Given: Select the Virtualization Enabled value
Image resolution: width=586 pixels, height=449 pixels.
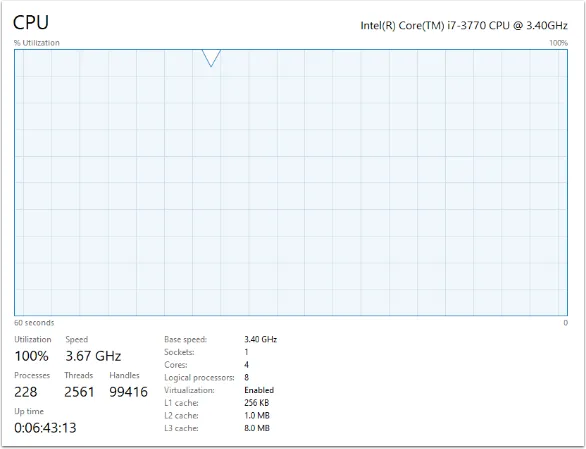Looking at the screenshot, I should [x=259, y=390].
